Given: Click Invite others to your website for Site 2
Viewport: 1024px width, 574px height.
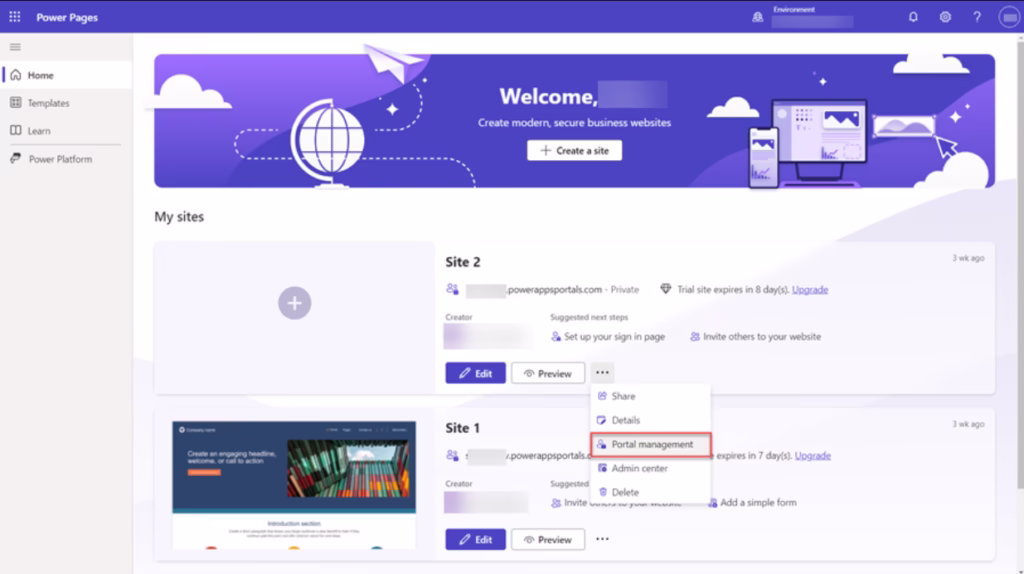Looking at the screenshot, I should pos(756,336).
